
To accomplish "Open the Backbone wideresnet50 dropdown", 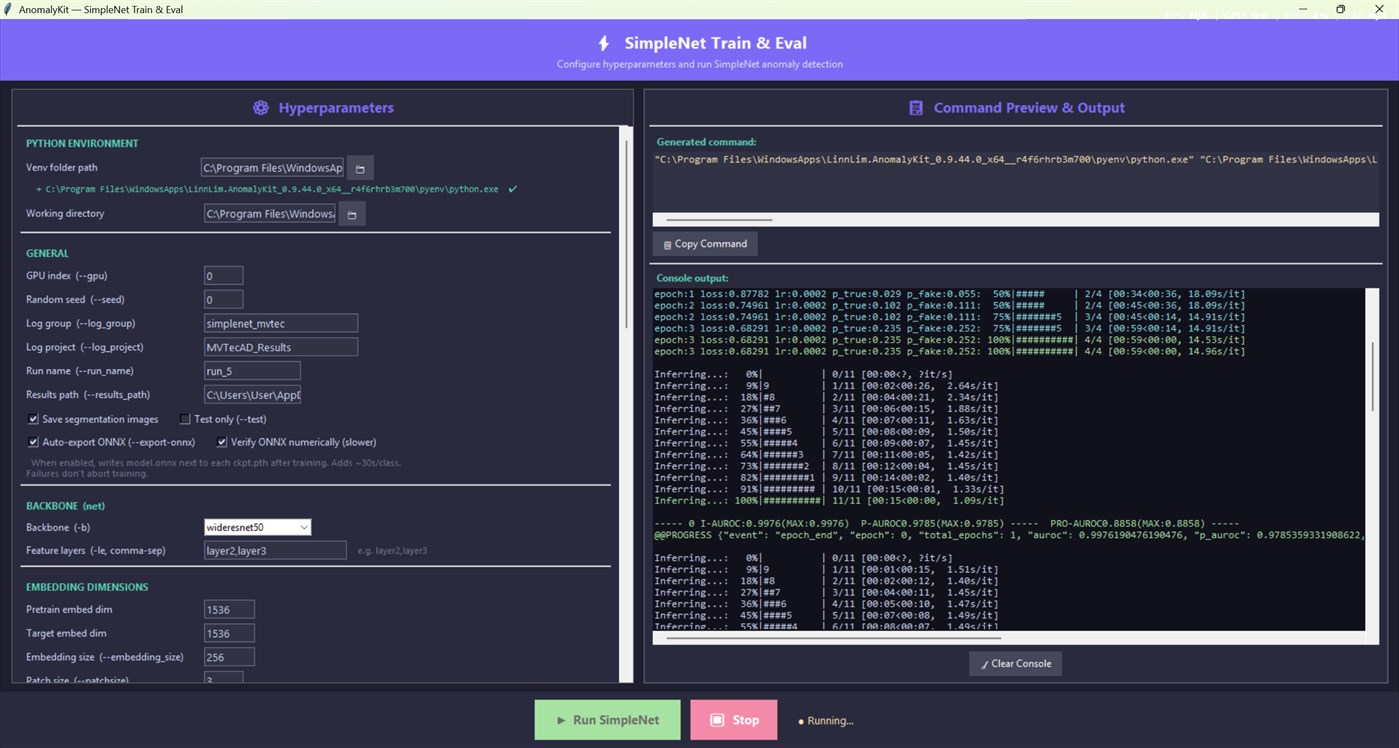I will (257, 527).
